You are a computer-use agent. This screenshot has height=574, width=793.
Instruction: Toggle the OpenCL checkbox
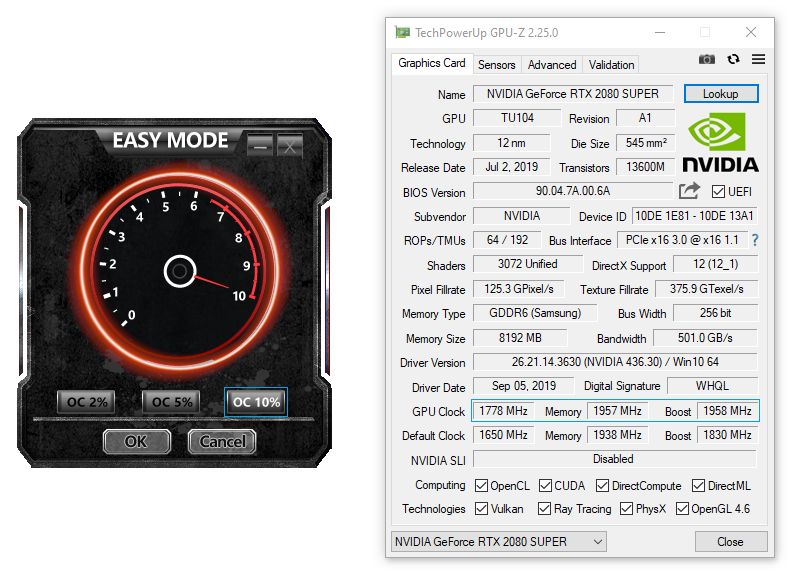[x=481, y=486]
